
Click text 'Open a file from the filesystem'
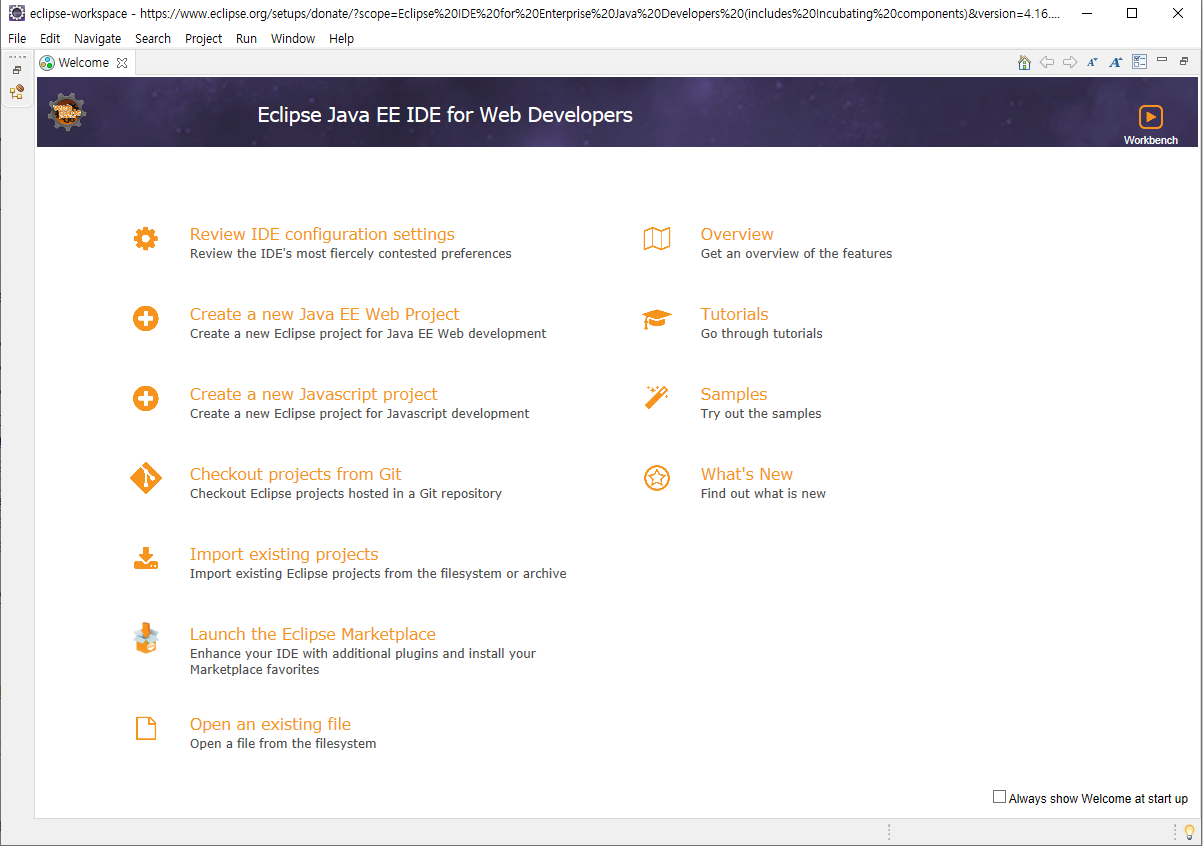pos(283,744)
